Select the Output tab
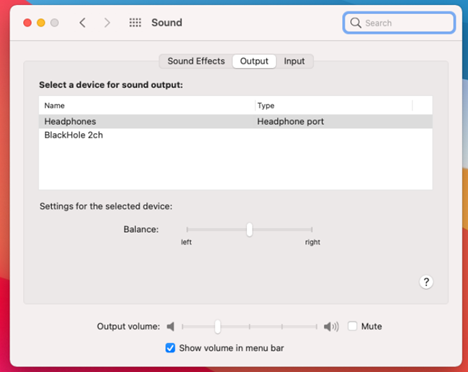Image resolution: width=468 pixels, height=372 pixels. [x=254, y=61]
